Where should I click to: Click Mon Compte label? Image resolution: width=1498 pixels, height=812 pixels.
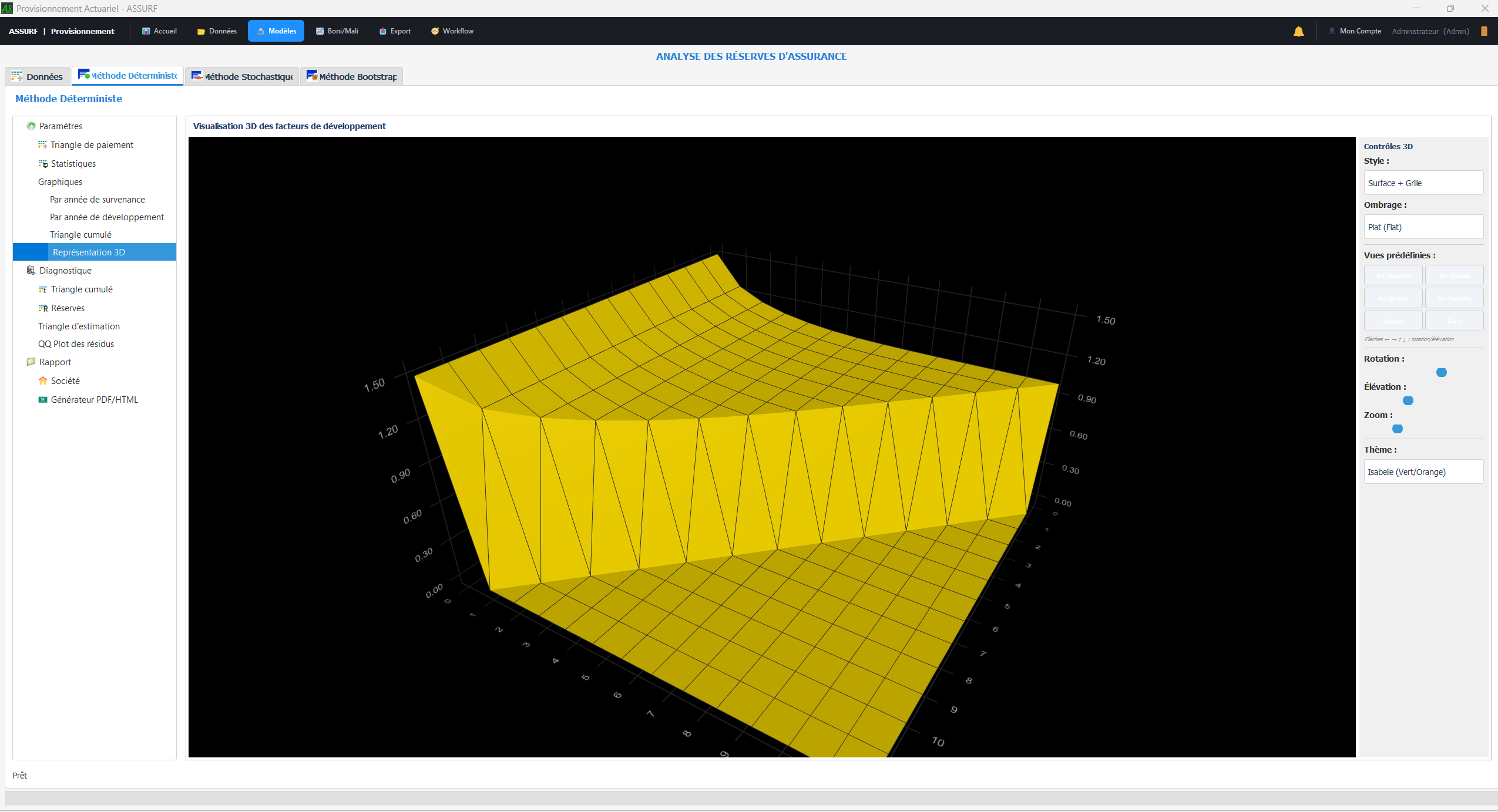(x=1360, y=31)
